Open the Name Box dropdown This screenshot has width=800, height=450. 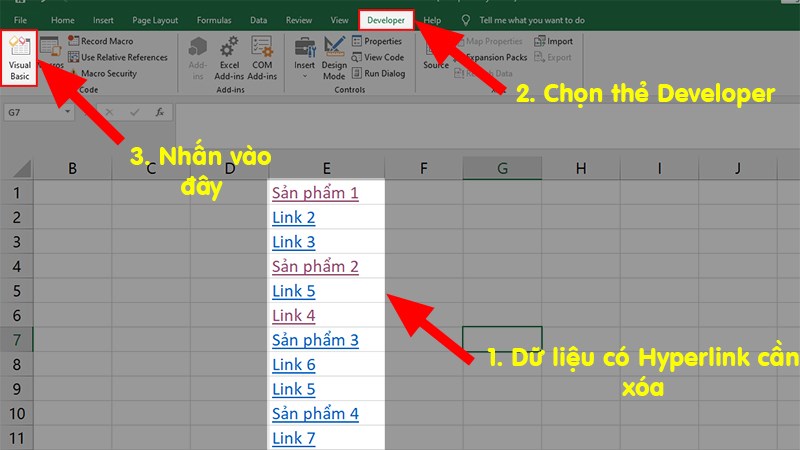click(68, 113)
